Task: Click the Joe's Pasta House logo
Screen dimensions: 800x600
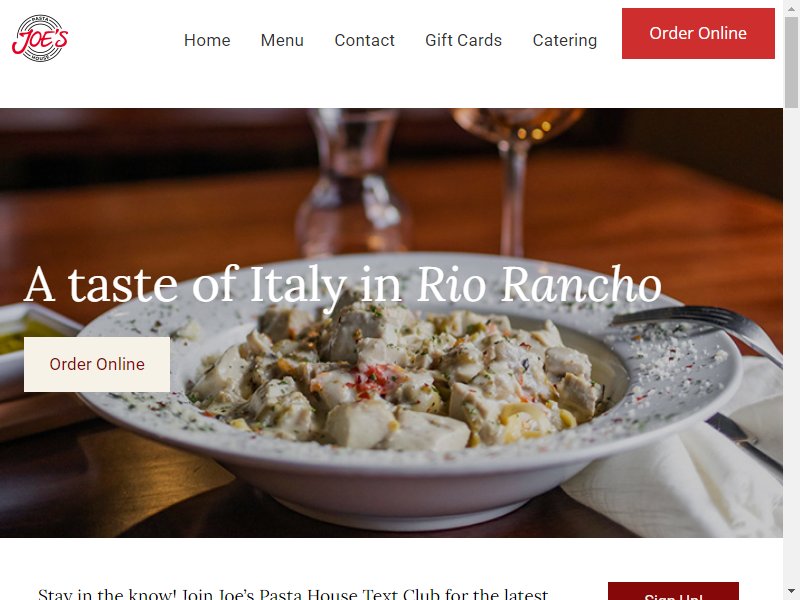Action: [40, 38]
